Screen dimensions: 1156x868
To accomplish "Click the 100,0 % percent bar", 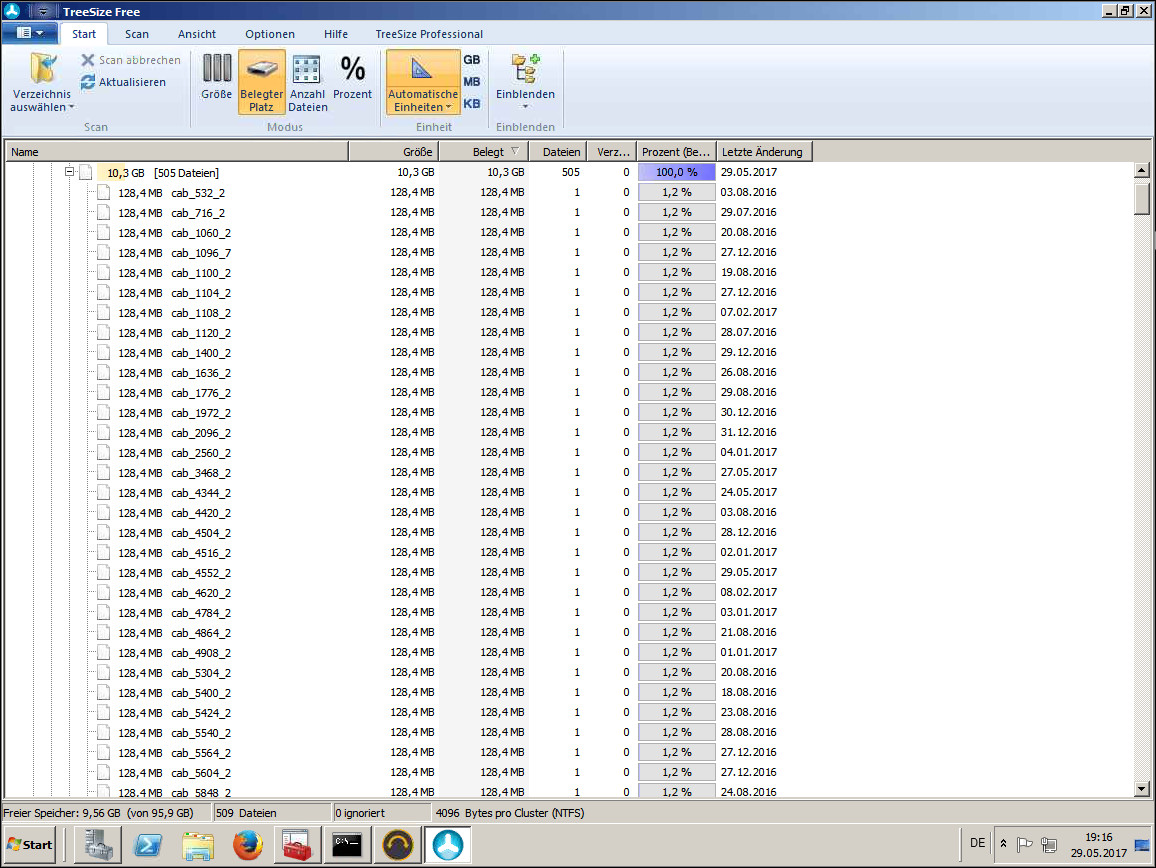I will [x=677, y=172].
